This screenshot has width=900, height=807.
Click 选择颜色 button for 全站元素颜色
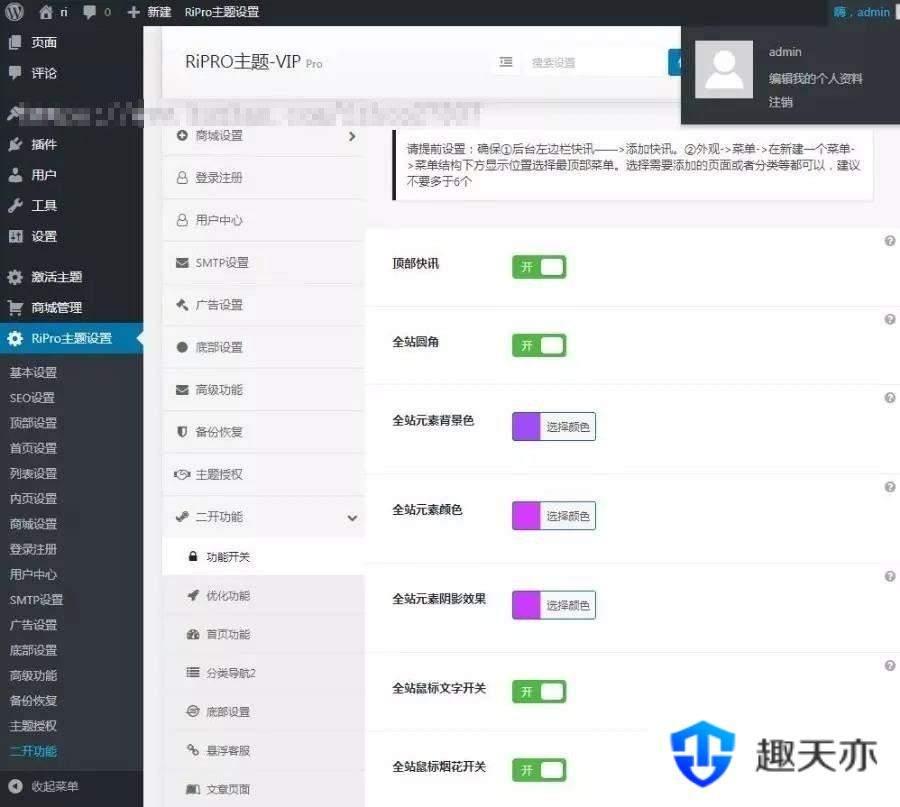coord(568,515)
